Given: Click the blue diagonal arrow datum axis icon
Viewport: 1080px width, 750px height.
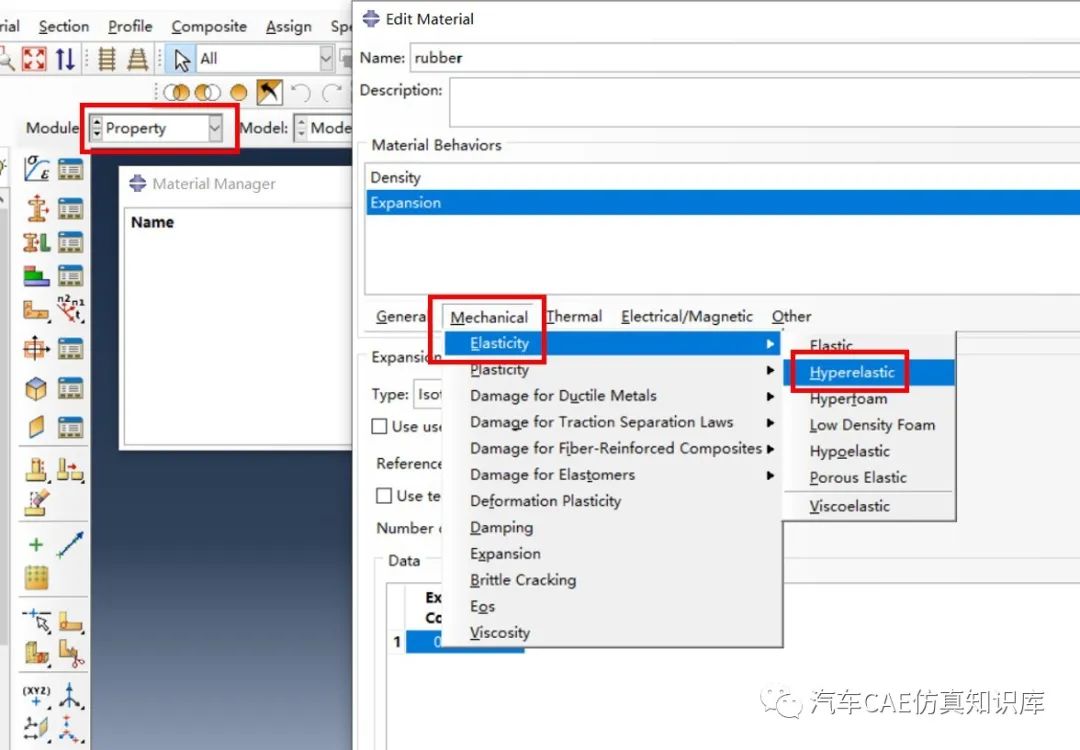Looking at the screenshot, I should [70, 545].
